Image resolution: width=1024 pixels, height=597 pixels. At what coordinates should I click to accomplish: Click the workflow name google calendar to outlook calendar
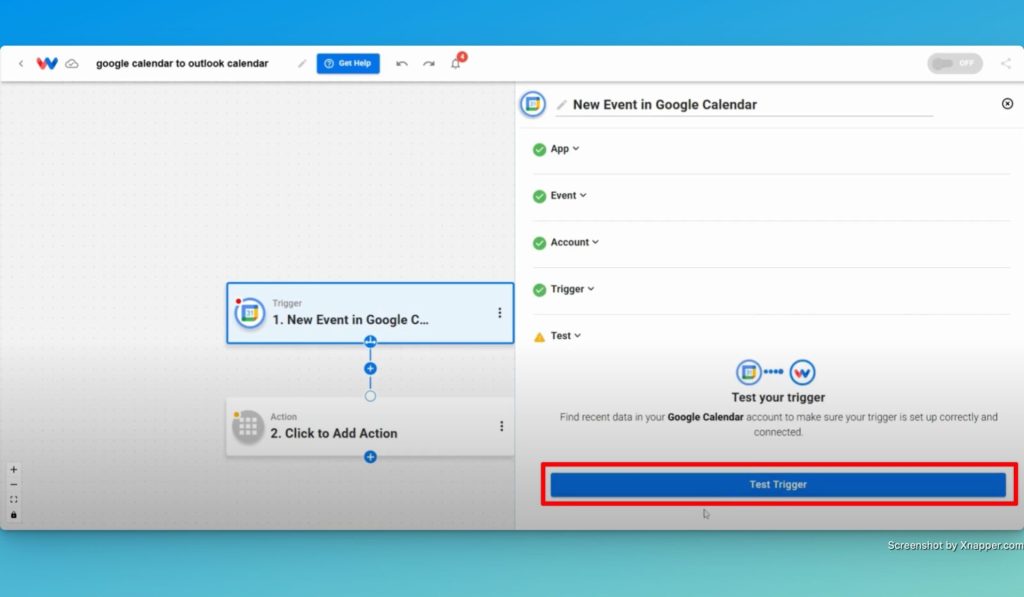182,63
